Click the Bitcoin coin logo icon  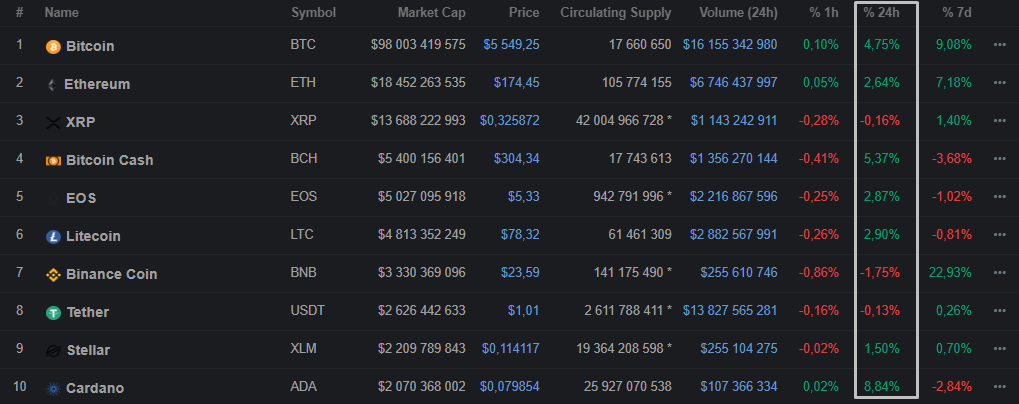(x=53, y=47)
